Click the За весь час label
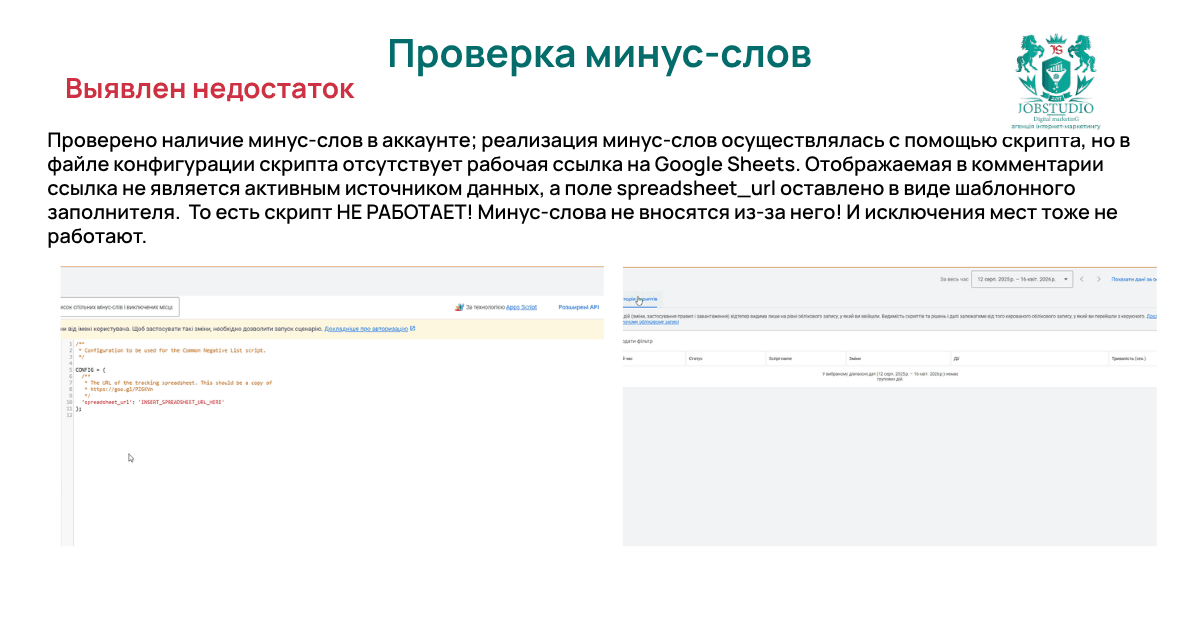The width and height of the screenshot is (1200, 628). tap(953, 279)
